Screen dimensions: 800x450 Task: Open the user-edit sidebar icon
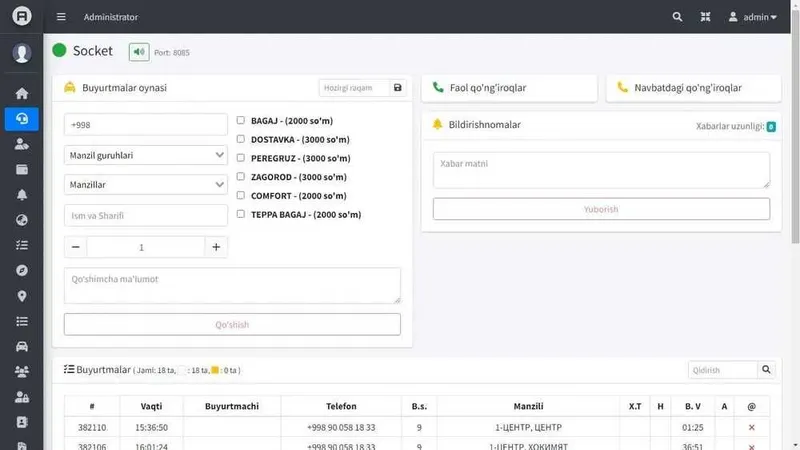click(x=21, y=144)
